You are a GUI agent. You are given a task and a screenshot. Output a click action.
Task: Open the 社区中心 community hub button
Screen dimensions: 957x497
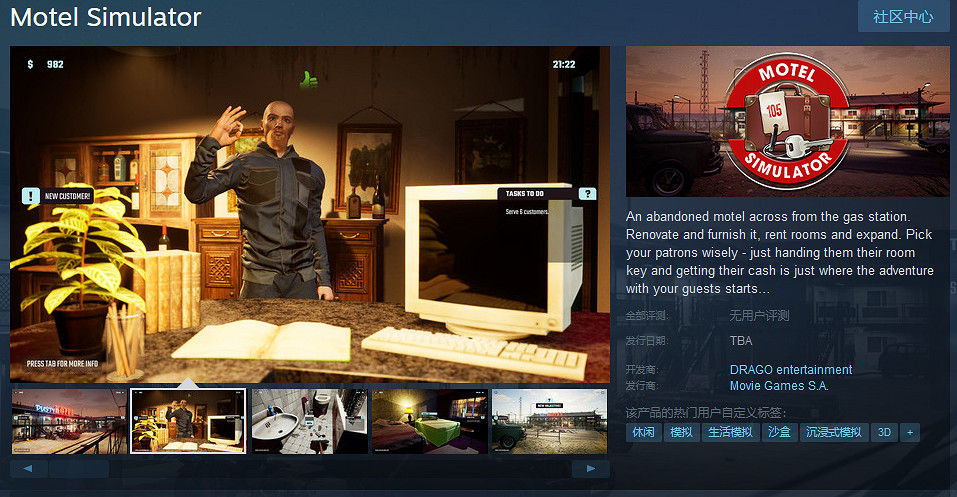(903, 17)
